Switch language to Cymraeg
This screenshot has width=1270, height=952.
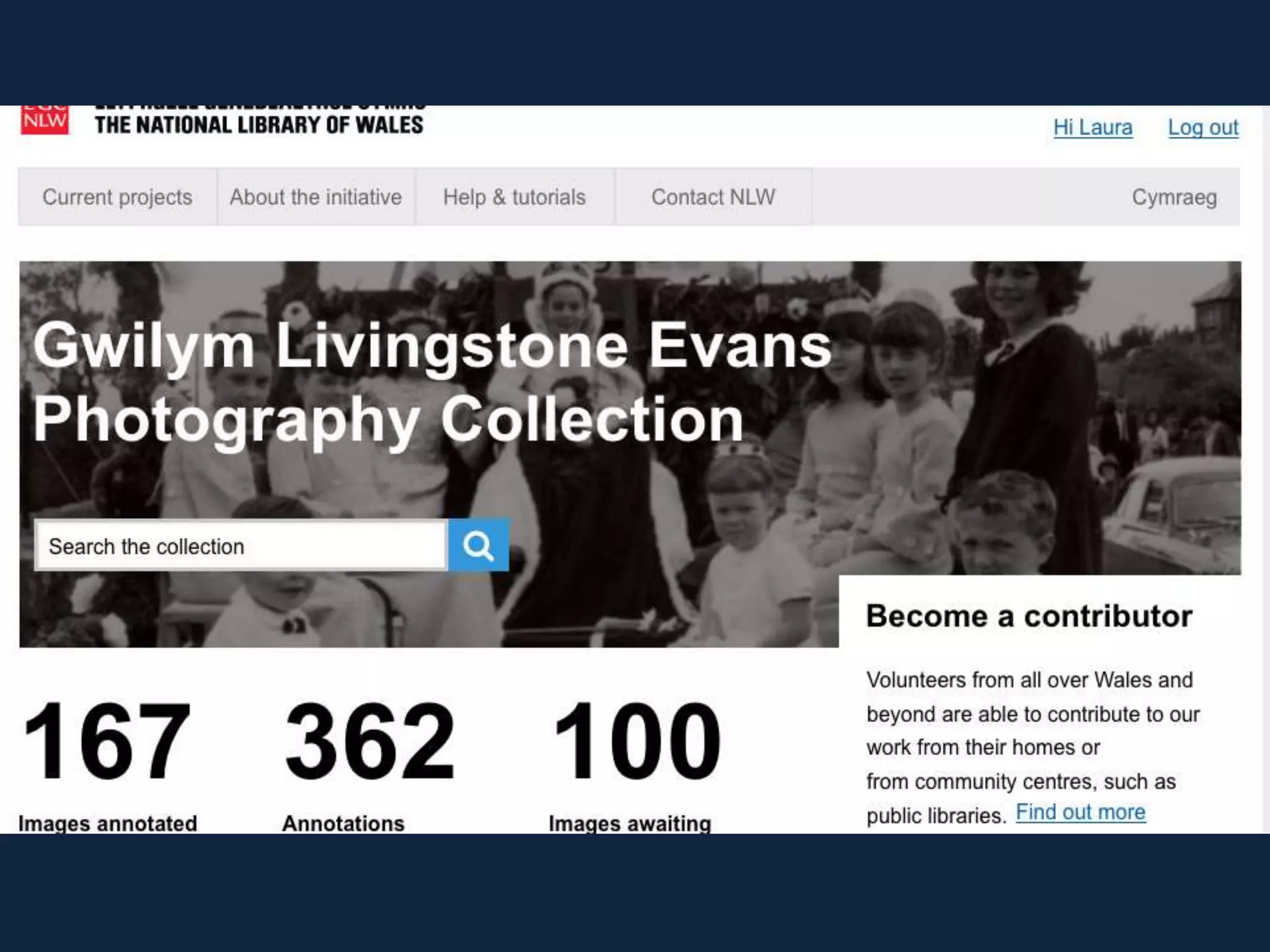[1174, 197]
